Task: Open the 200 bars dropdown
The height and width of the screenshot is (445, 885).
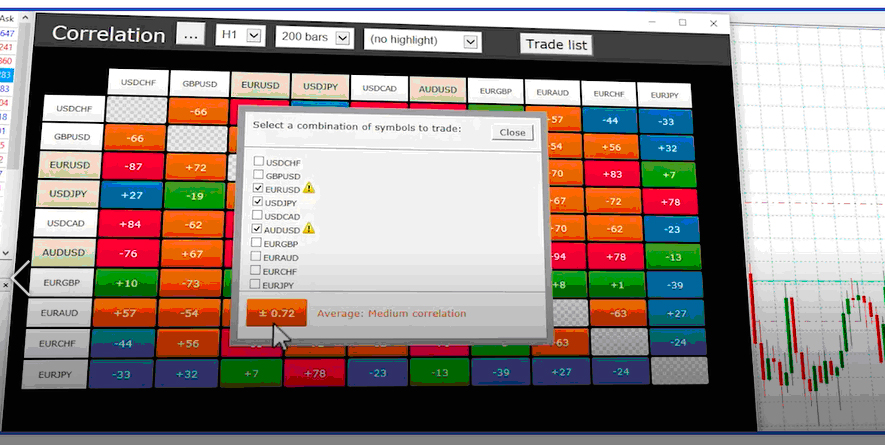Action: coord(314,38)
